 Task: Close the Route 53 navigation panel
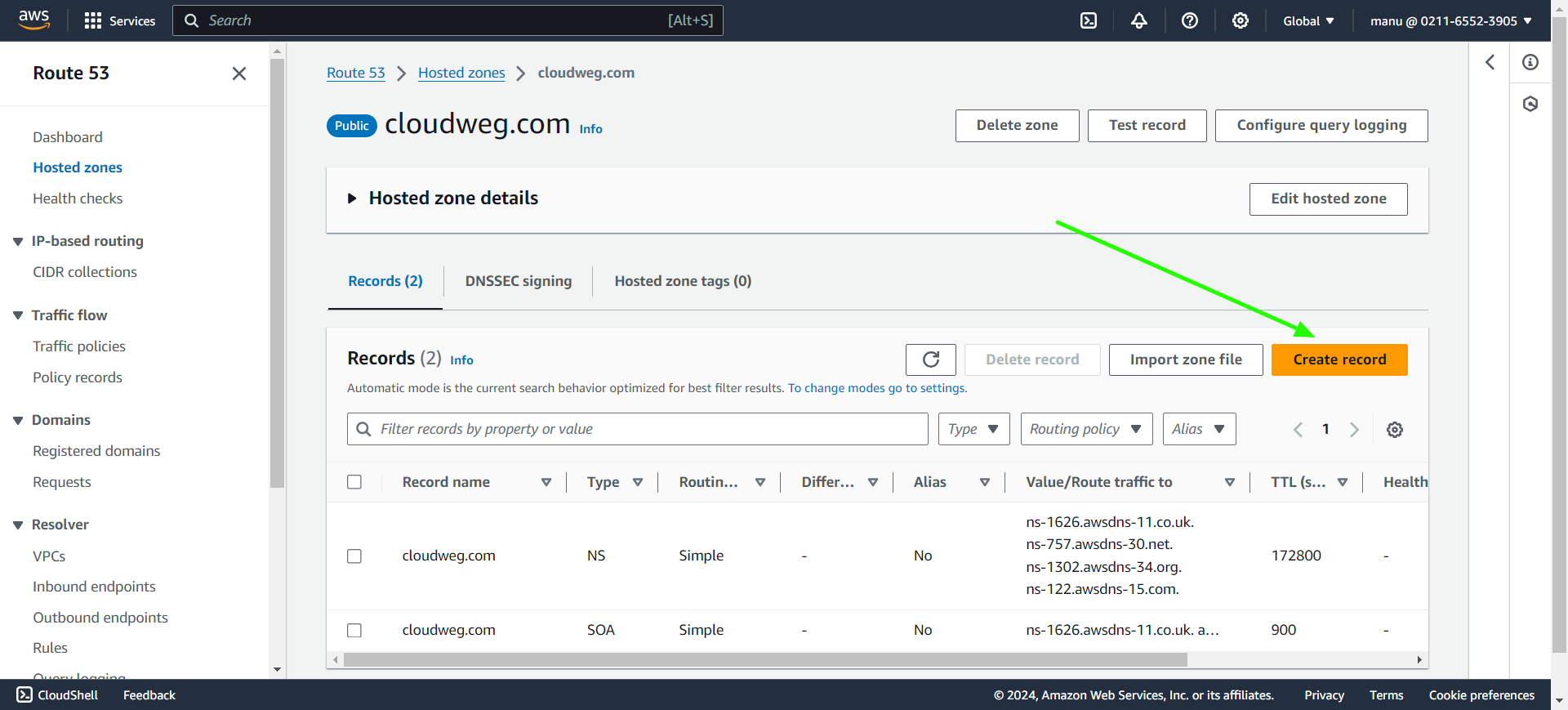coord(239,74)
